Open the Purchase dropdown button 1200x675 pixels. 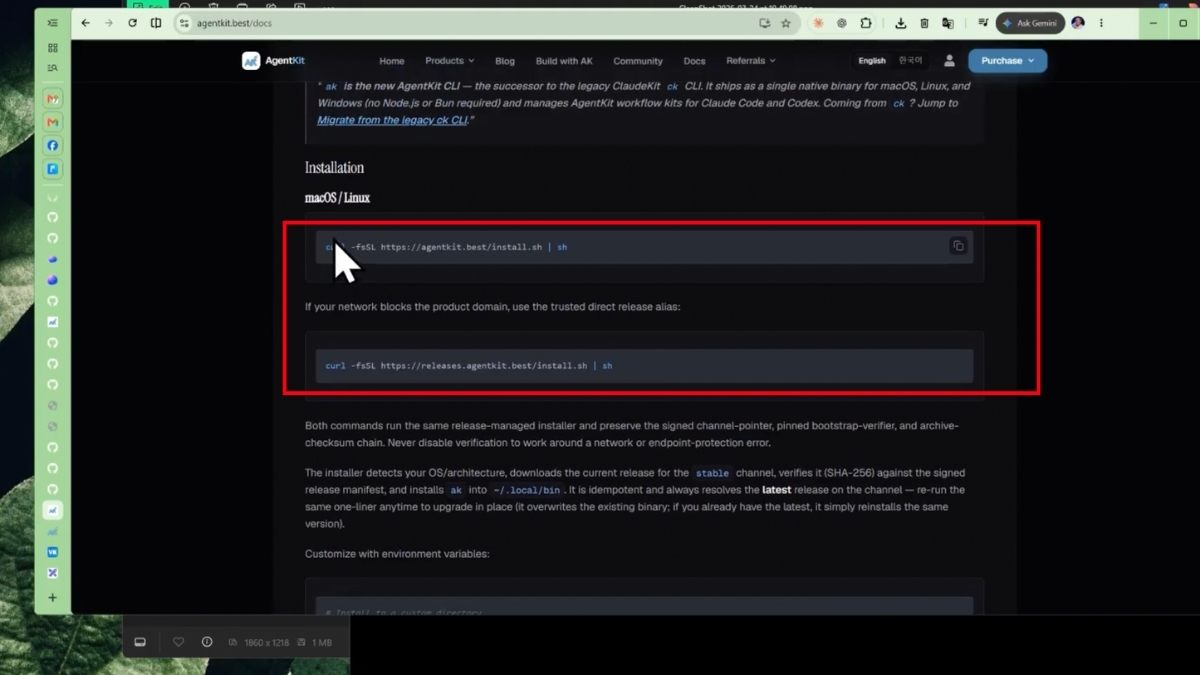(1008, 61)
